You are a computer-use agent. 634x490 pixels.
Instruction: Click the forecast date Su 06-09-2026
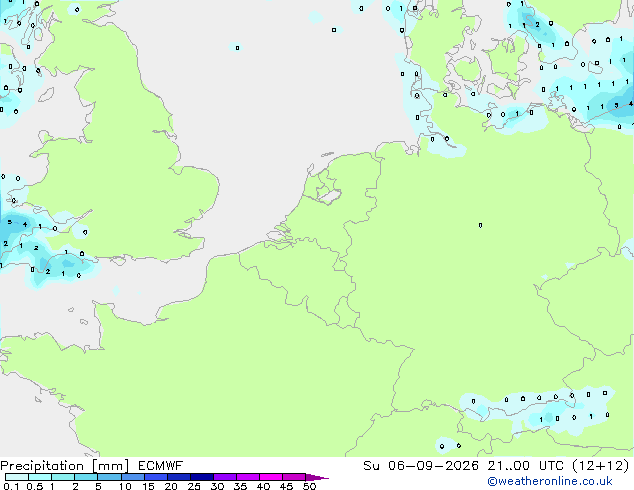pos(421,466)
